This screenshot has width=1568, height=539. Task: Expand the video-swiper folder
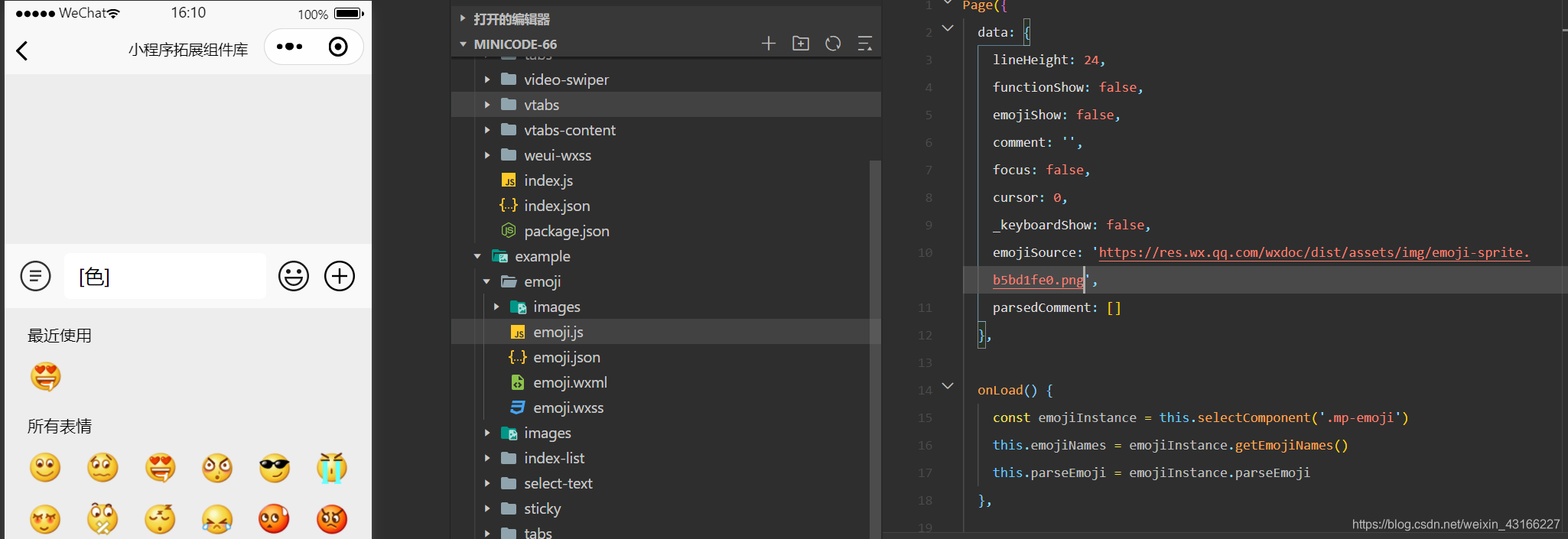point(487,80)
